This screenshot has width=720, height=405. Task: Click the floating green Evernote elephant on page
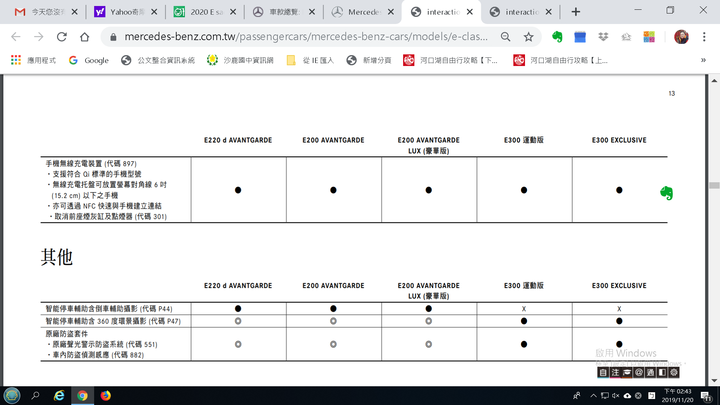[x=666, y=193]
